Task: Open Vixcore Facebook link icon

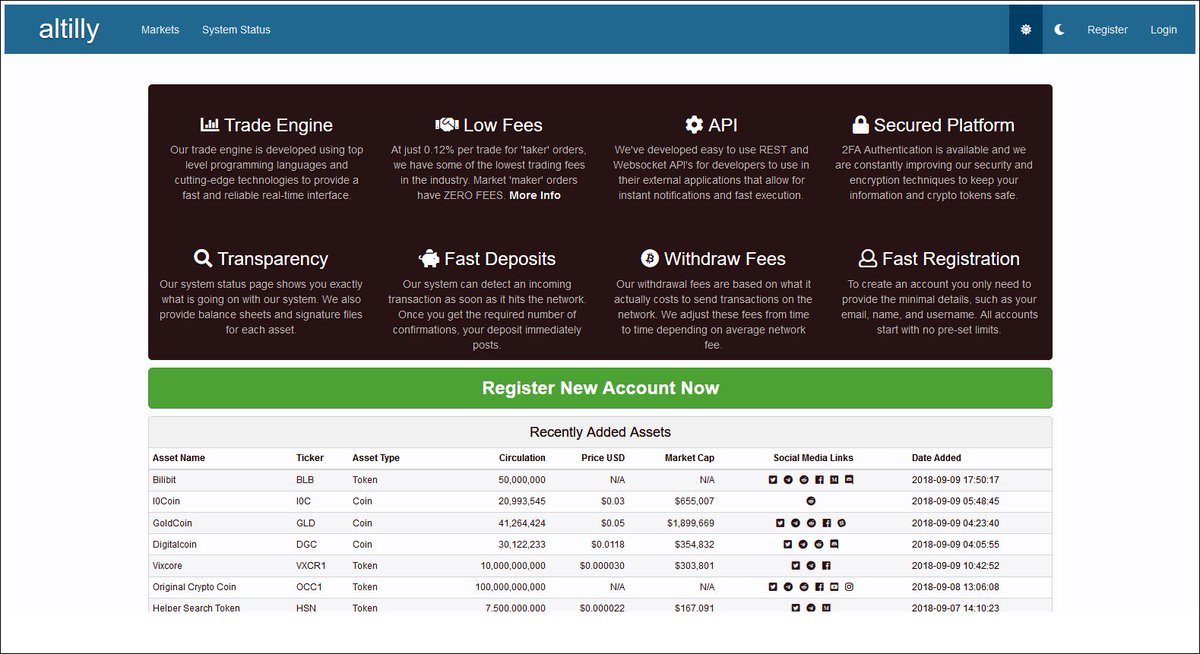Action: coord(826,565)
